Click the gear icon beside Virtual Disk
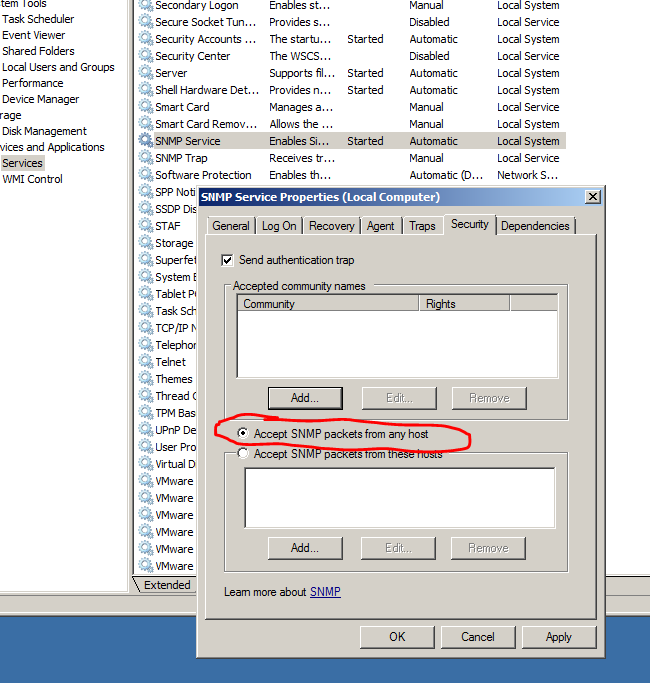650x683 pixels. (146, 463)
